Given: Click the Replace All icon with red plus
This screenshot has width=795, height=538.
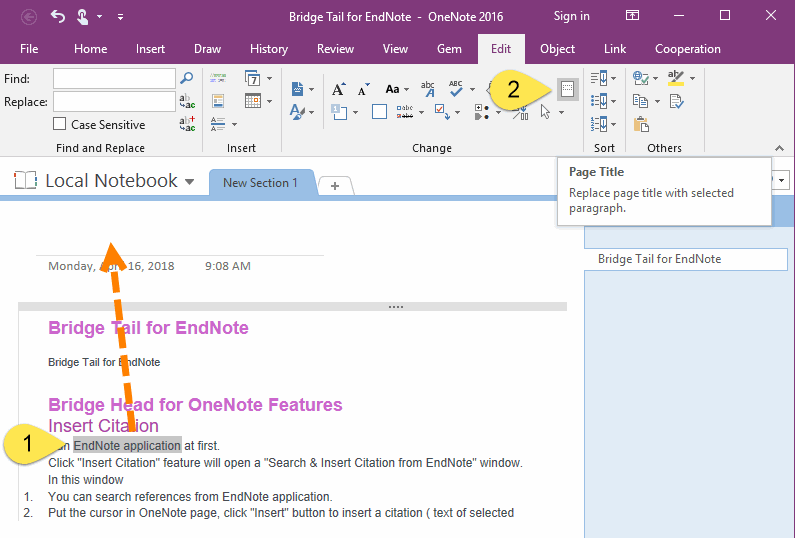Looking at the screenshot, I should 187,124.
